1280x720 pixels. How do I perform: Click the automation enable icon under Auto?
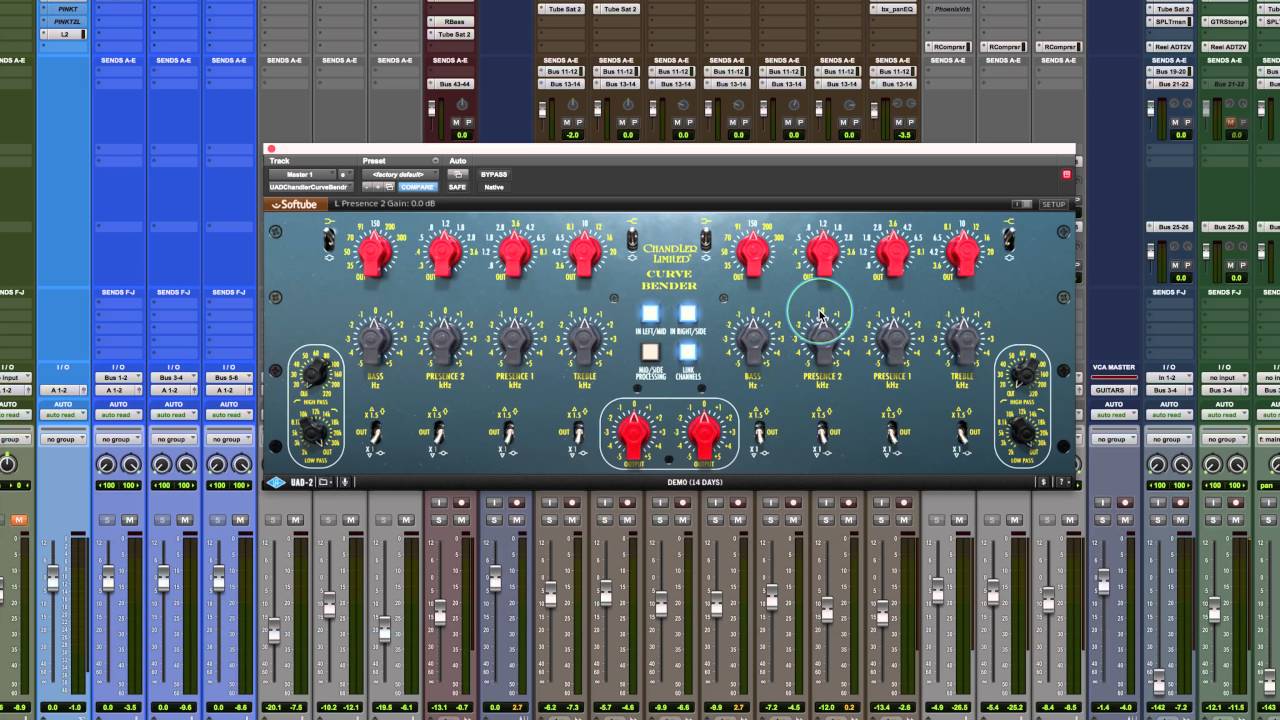[x=457, y=174]
